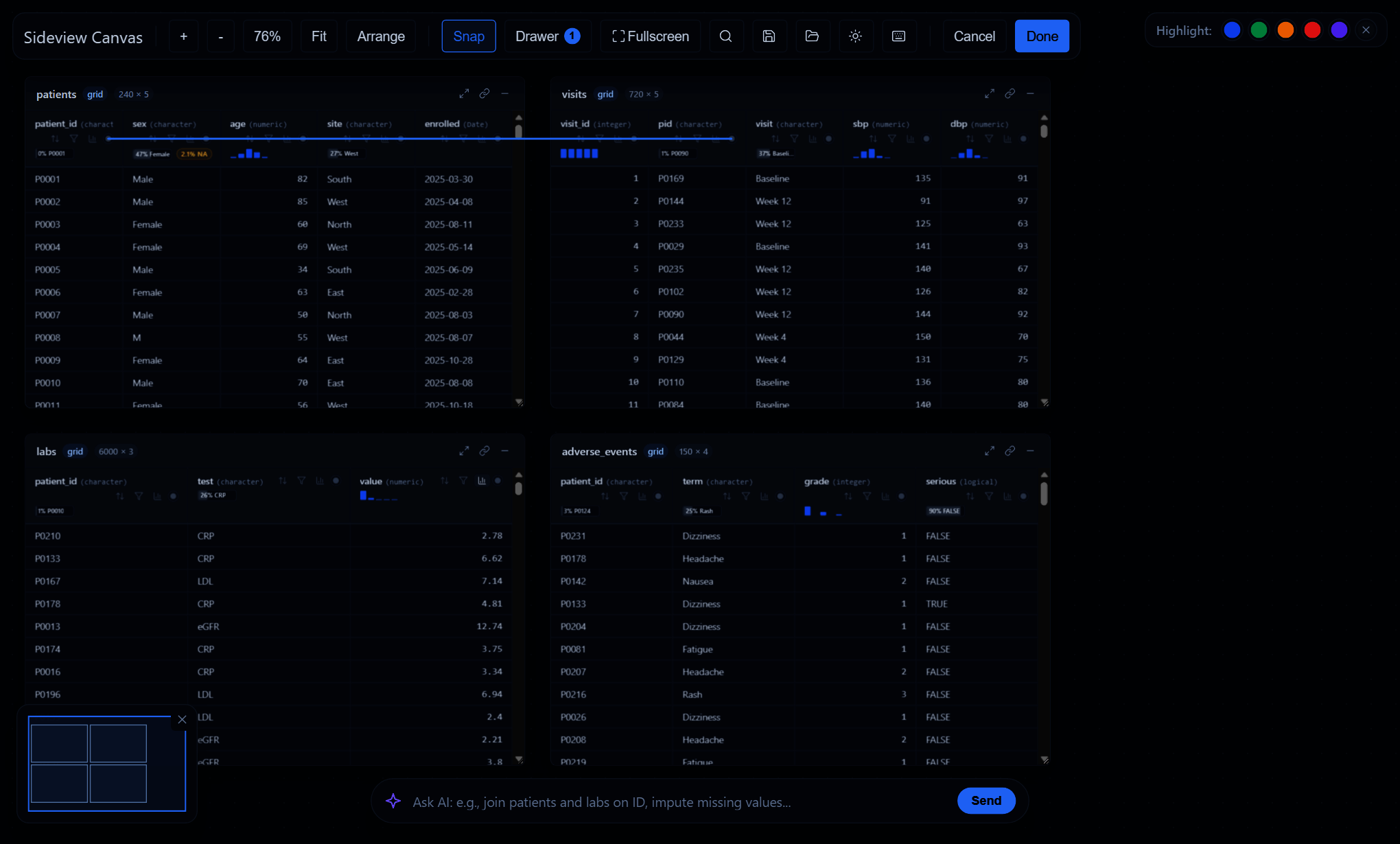Toggle the light/dark theme sun icon
This screenshot has width=1400, height=844.
point(855,36)
